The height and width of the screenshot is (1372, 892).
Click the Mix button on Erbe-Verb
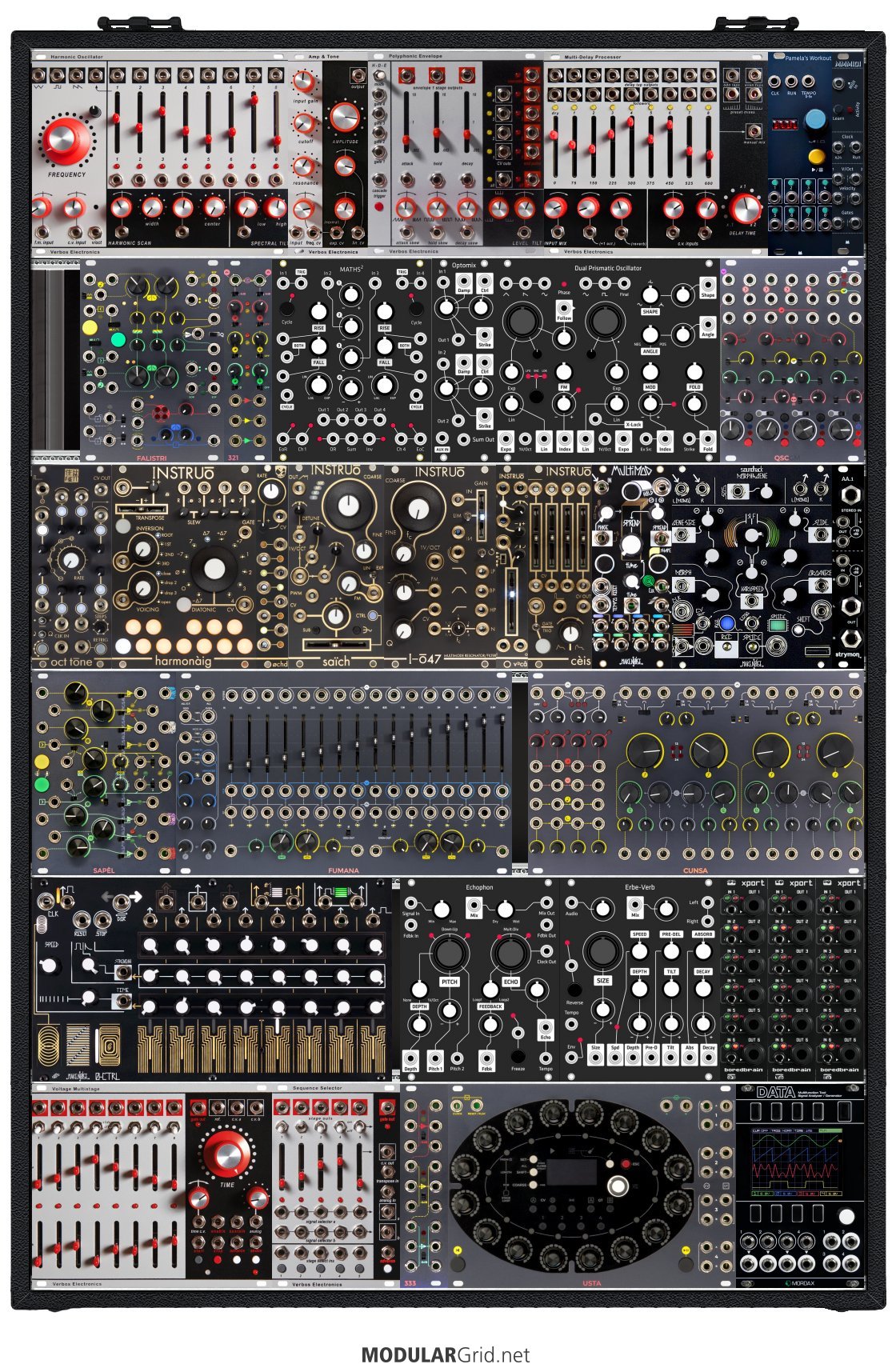(635, 908)
